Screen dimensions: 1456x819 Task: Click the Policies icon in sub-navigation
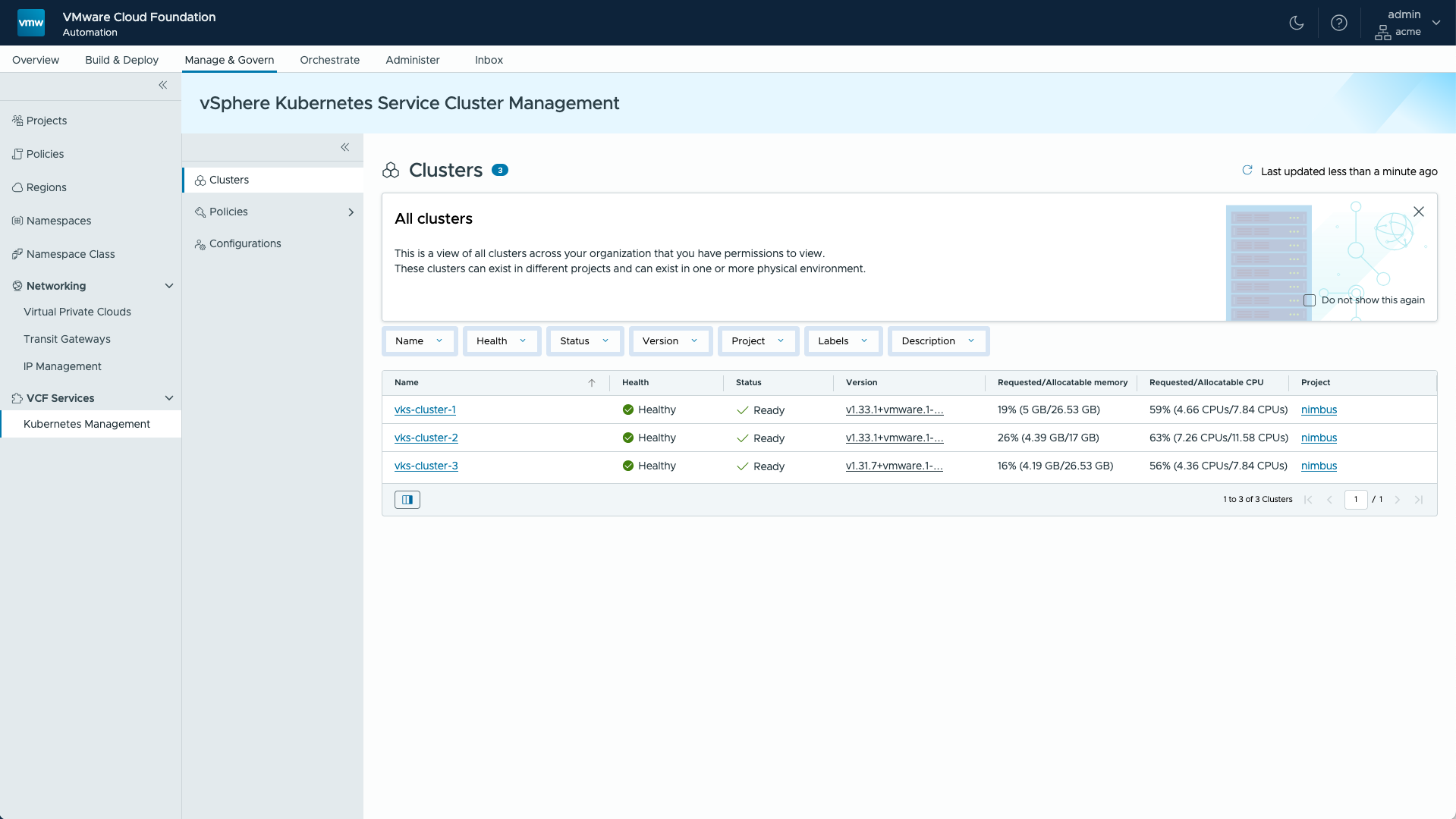click(x=200, y=212)
